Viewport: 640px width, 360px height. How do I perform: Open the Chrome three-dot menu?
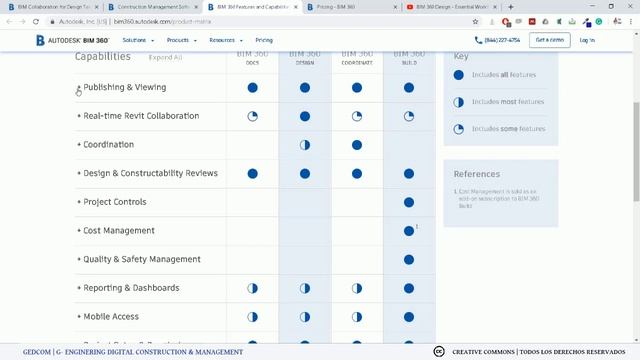[631, 22]
